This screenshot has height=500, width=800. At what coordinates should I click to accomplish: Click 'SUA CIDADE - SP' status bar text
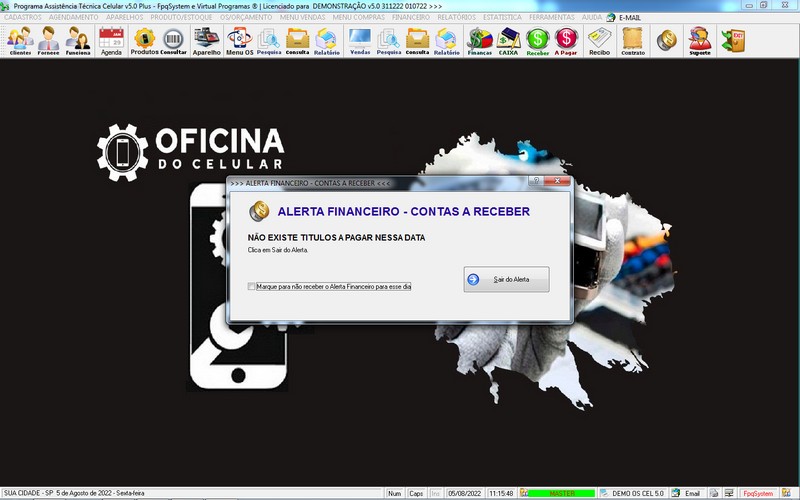coord(29,493)
